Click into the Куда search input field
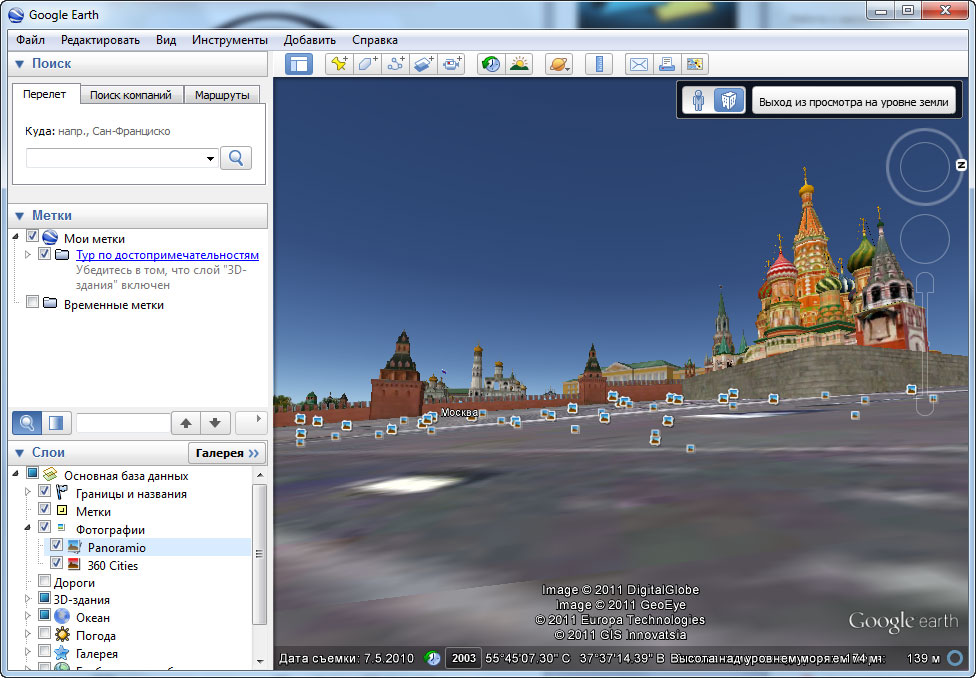This screenshot has width=976, height=678. (115, 158)
